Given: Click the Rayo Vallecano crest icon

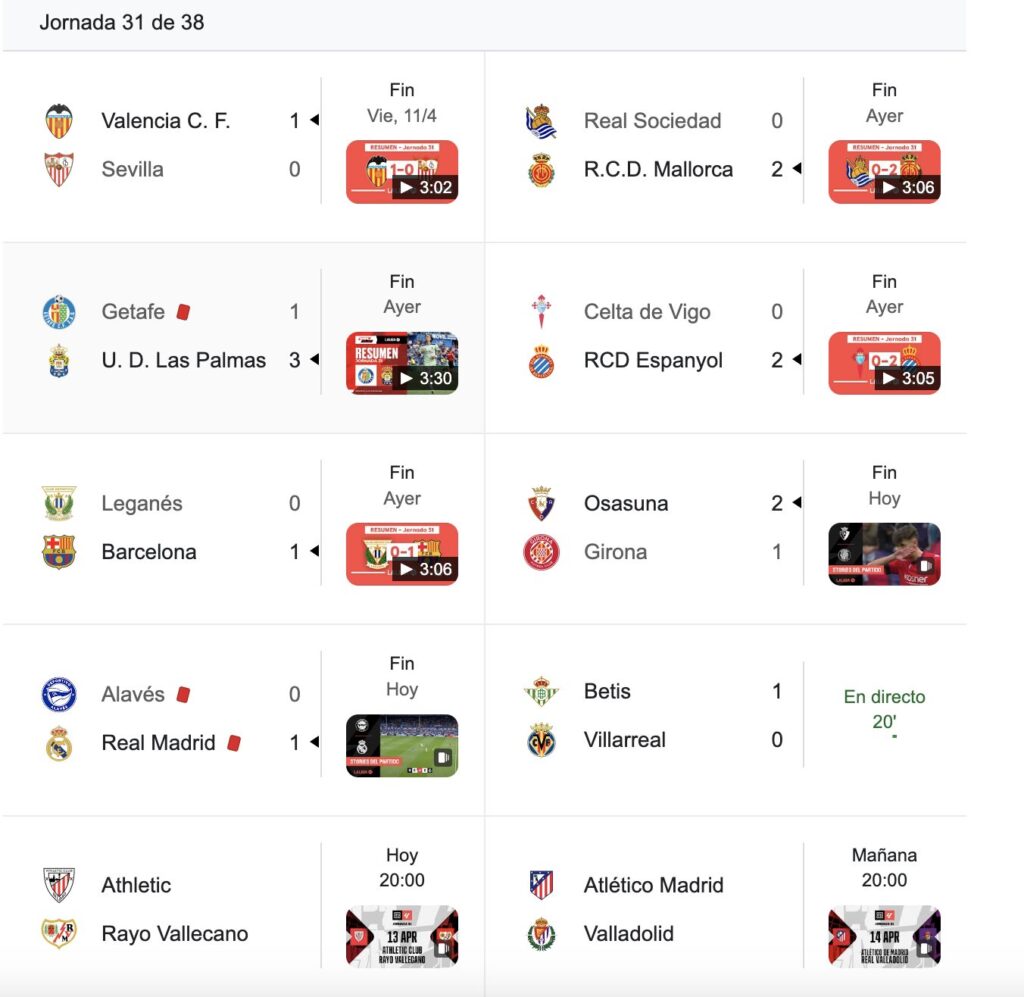Looking at the screenshot, I should [59, 933].
